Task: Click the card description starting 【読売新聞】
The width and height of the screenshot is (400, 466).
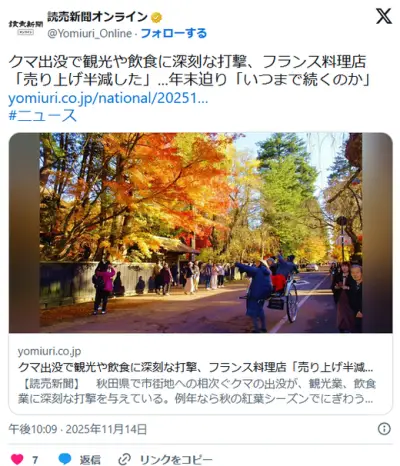Action: (x=197, y=391)
